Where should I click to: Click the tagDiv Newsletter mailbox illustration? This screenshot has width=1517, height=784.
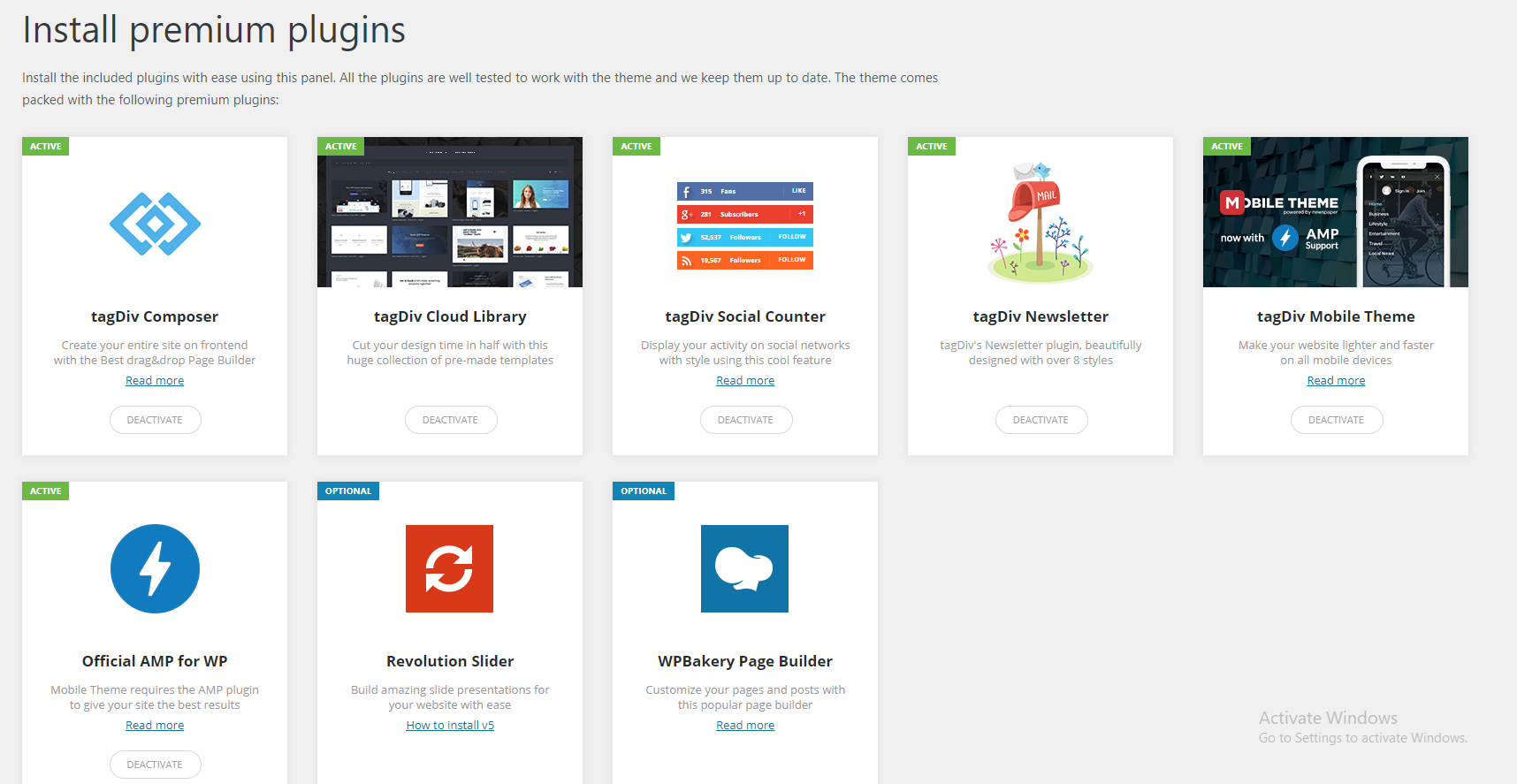(1041, 222)
